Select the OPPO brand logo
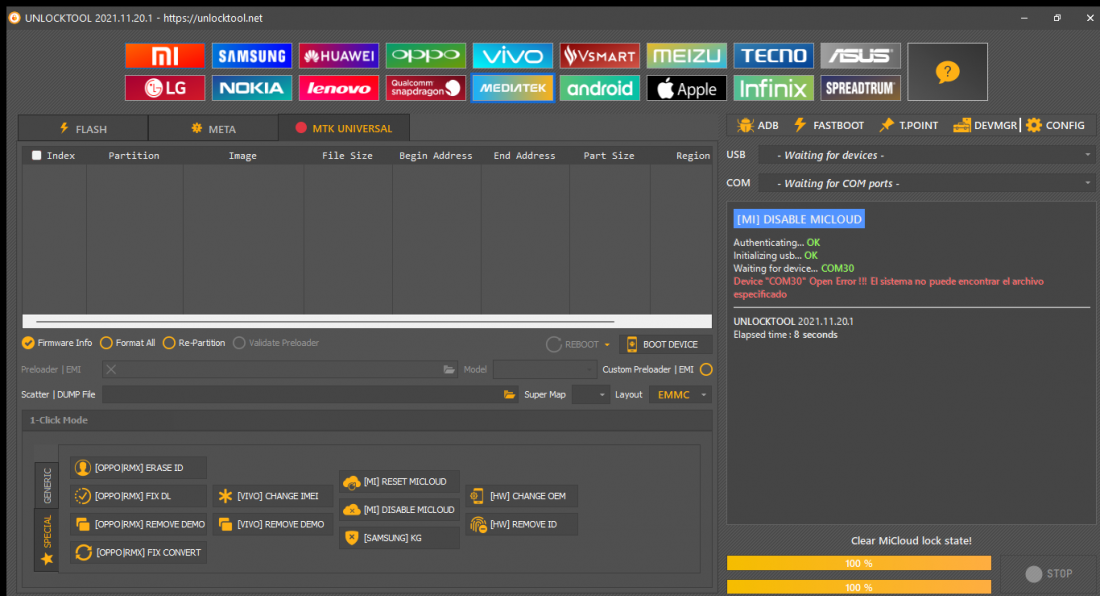1100x596 pixels. [x=426, y=55]
